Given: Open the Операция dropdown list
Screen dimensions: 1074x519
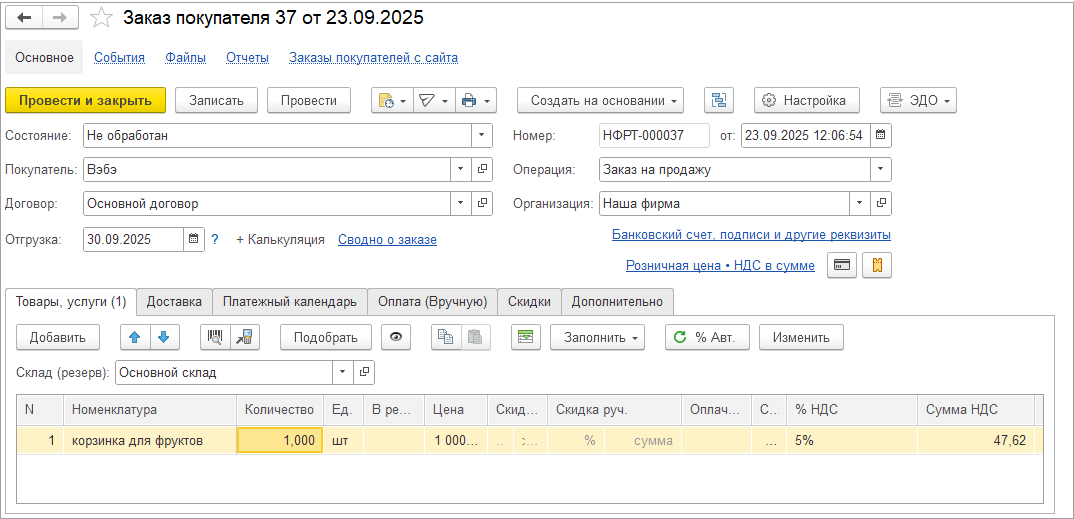Looking at the screenshot, I should [880, 169].
